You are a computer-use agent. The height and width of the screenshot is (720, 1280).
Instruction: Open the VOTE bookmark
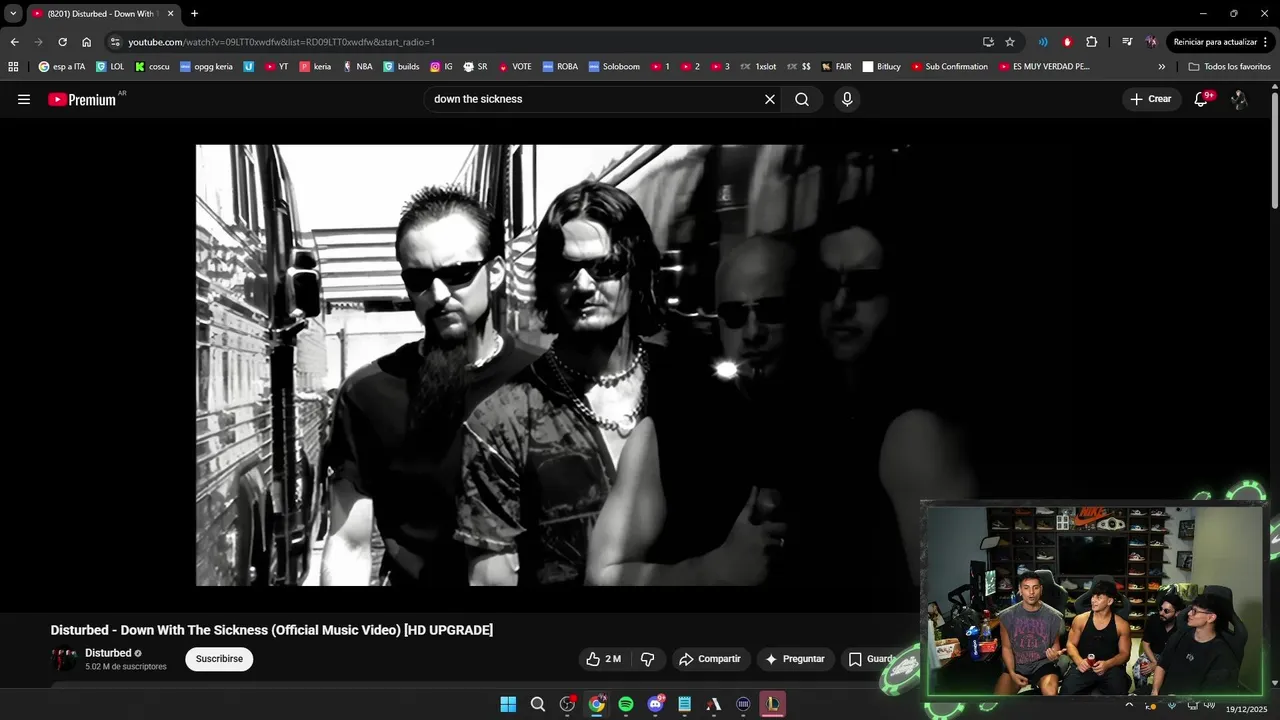pos(515,67)
